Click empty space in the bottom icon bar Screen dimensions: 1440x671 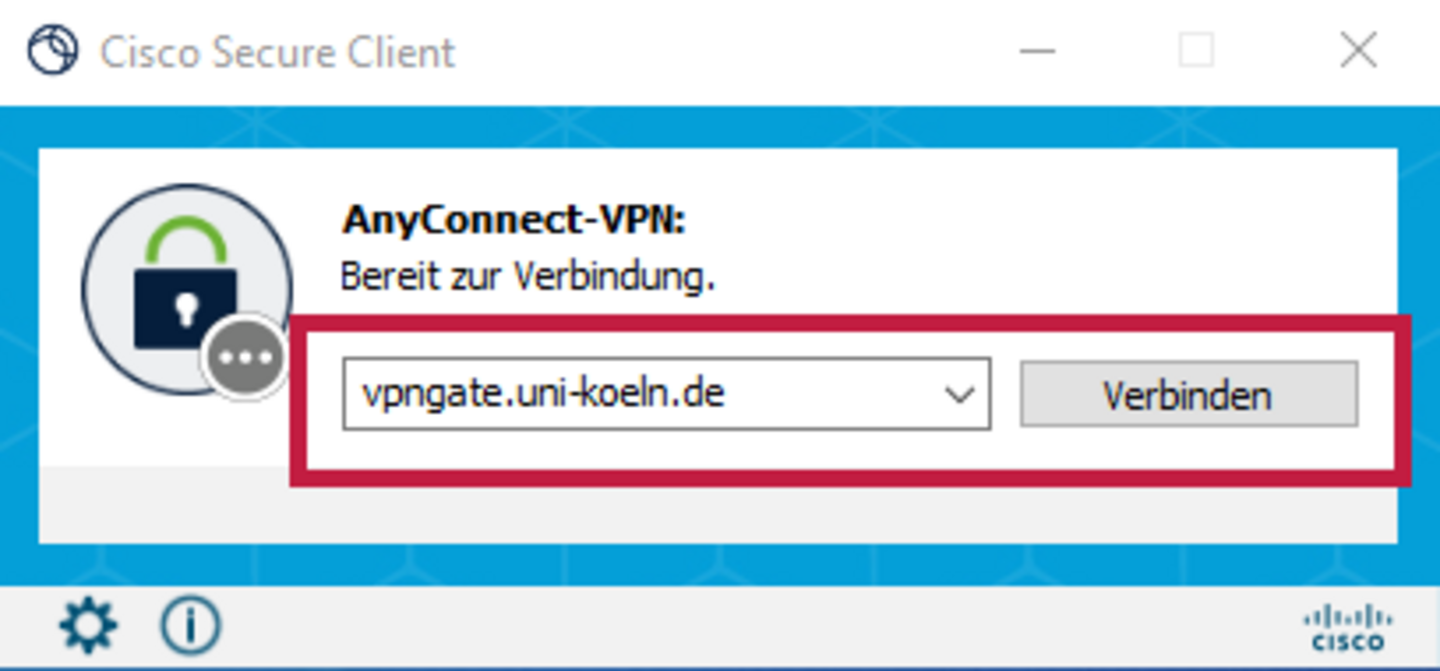[x=760, y=627]
